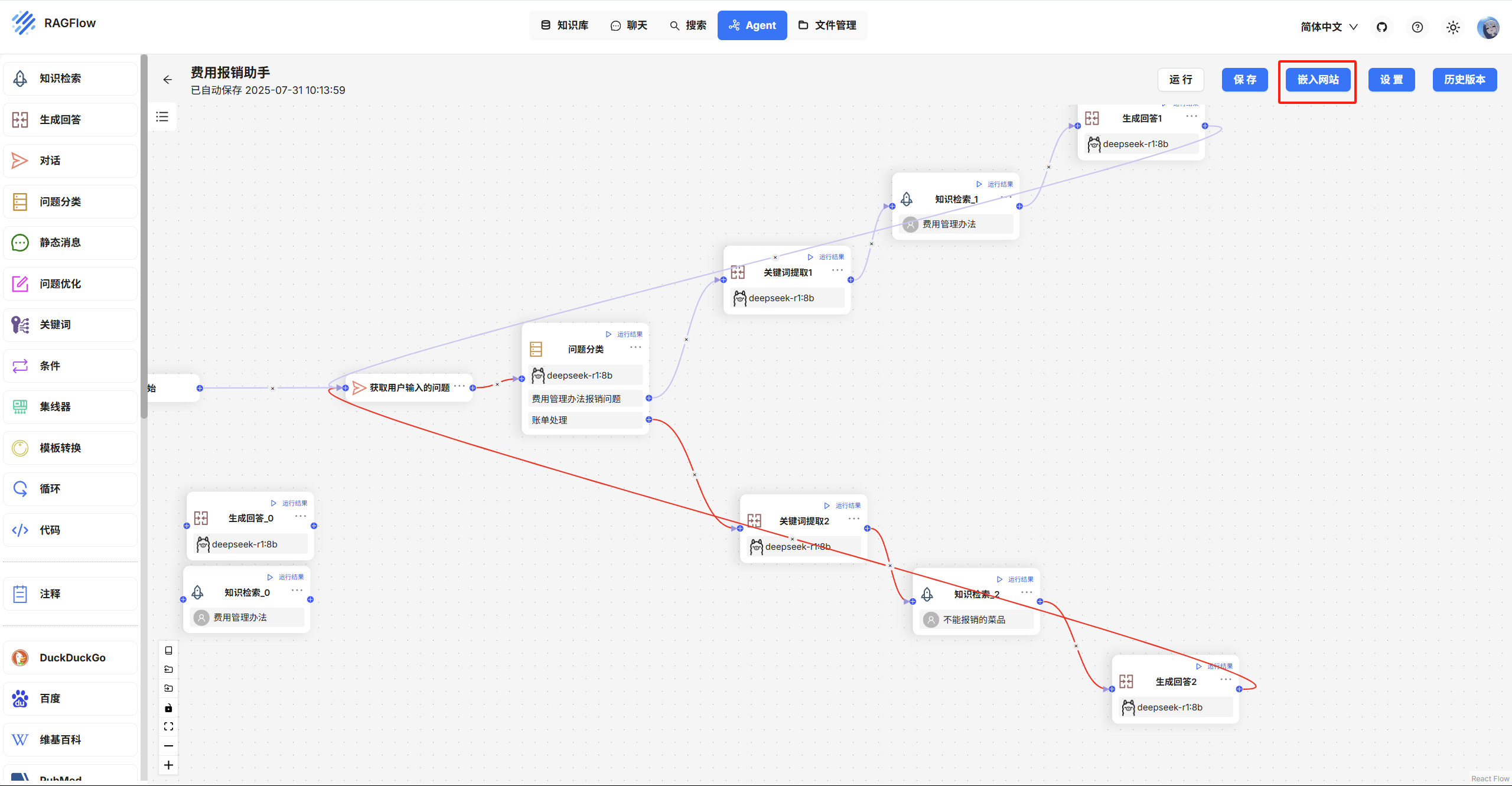This screenshot has width=1512, height=786.
Task: Switch to the 文件管理 tab
Action: (x=829, y=25)
